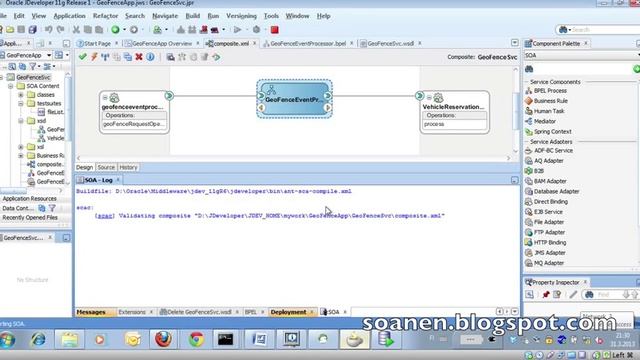Click the GeoFenceEventProcessor BPEL component on canvas

point(294,99)
